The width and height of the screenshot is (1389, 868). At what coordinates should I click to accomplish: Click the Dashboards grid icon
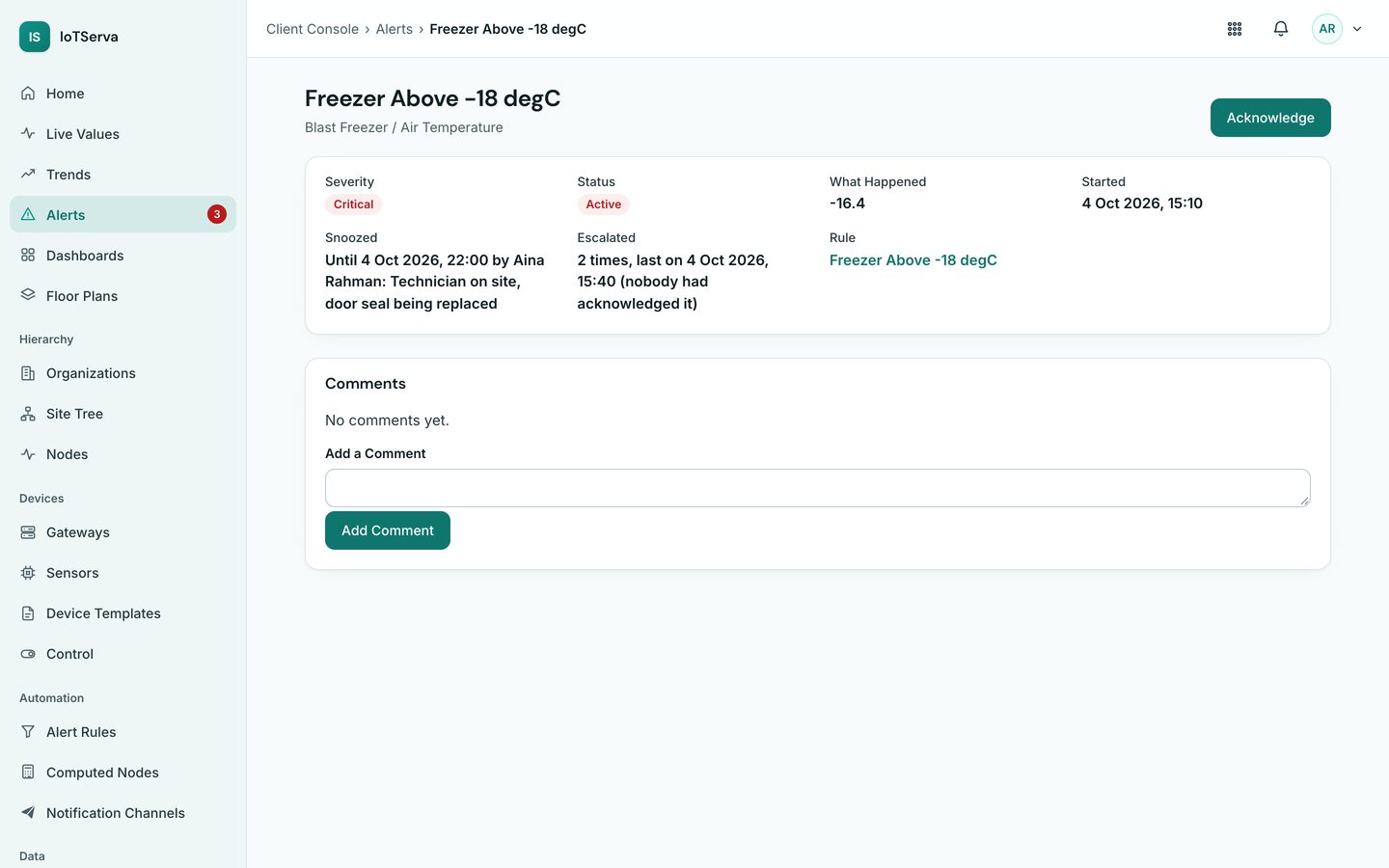click(x=28, y=256)
